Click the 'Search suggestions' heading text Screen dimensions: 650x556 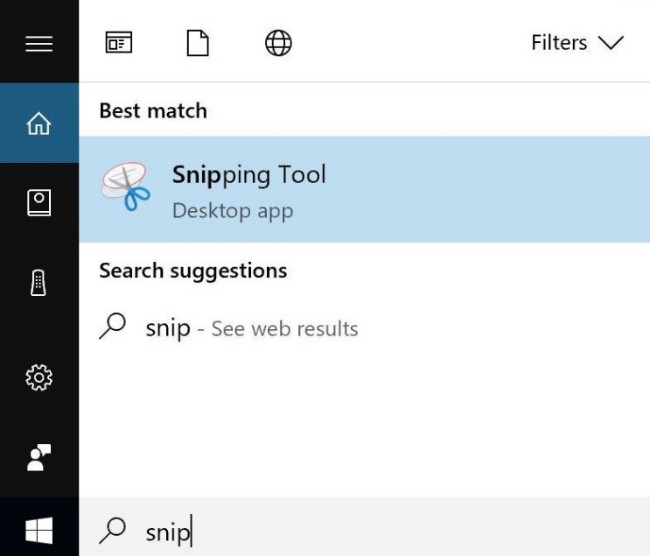point(193,272)
